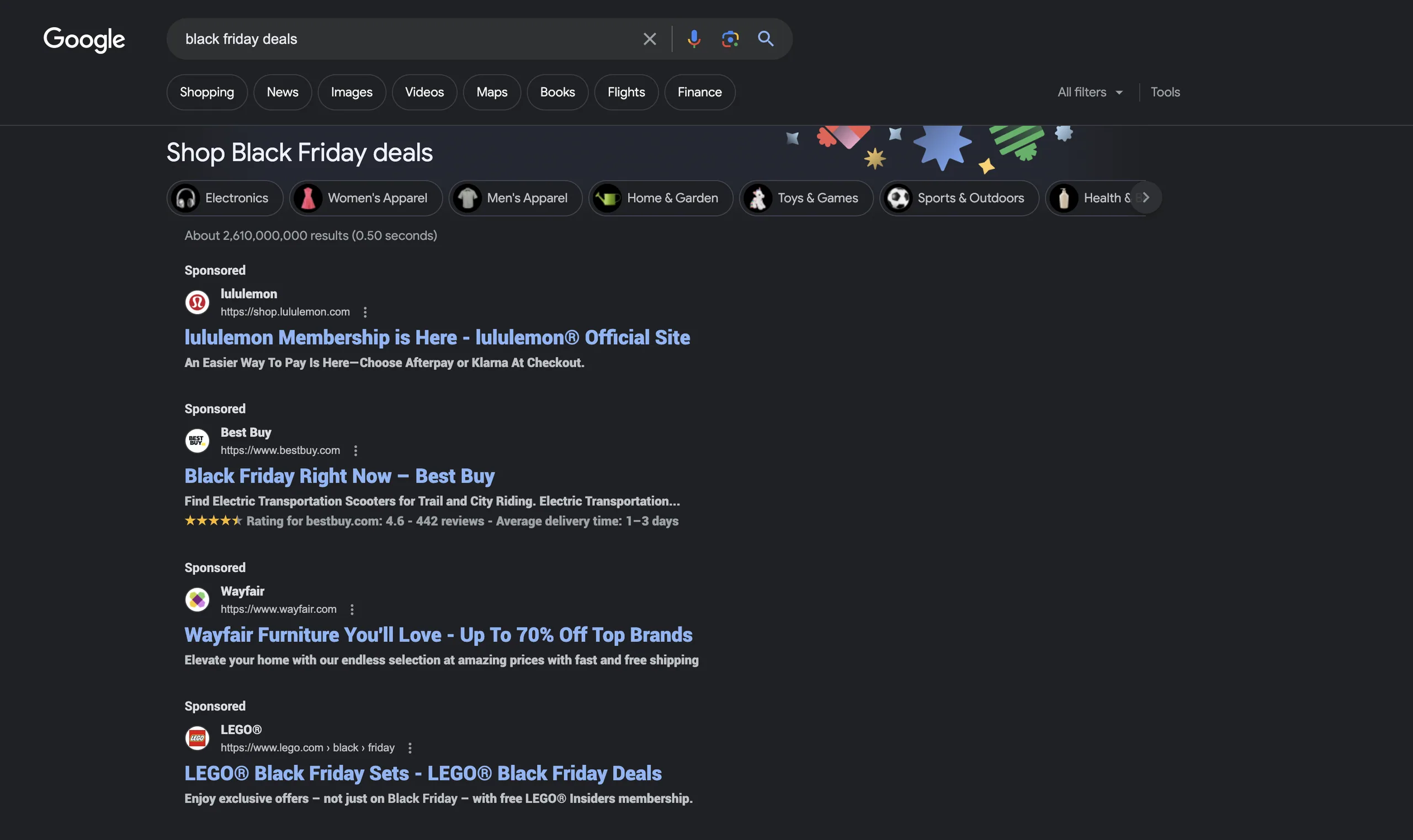1413x840 pixels.
Task: Click the Best Buy logo favicon
Action: coord(197,441)
